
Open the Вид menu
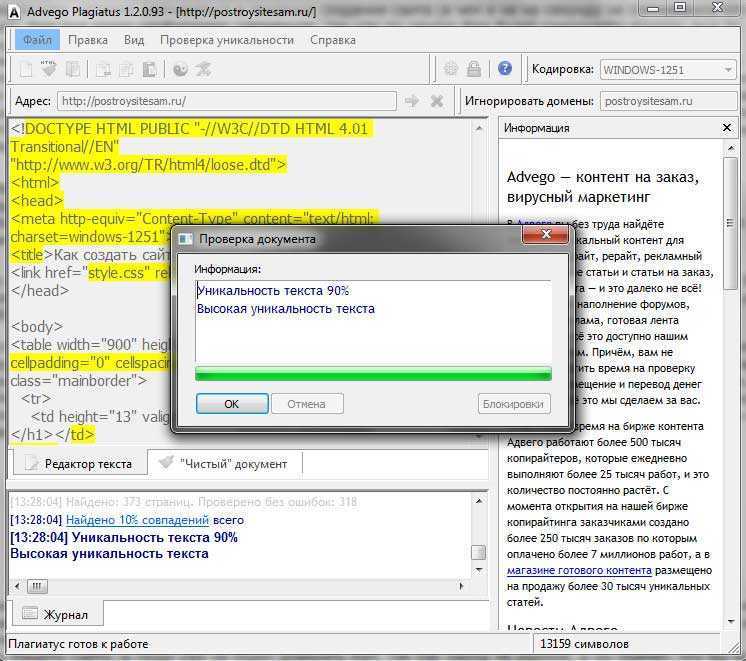tap(134, 40)
